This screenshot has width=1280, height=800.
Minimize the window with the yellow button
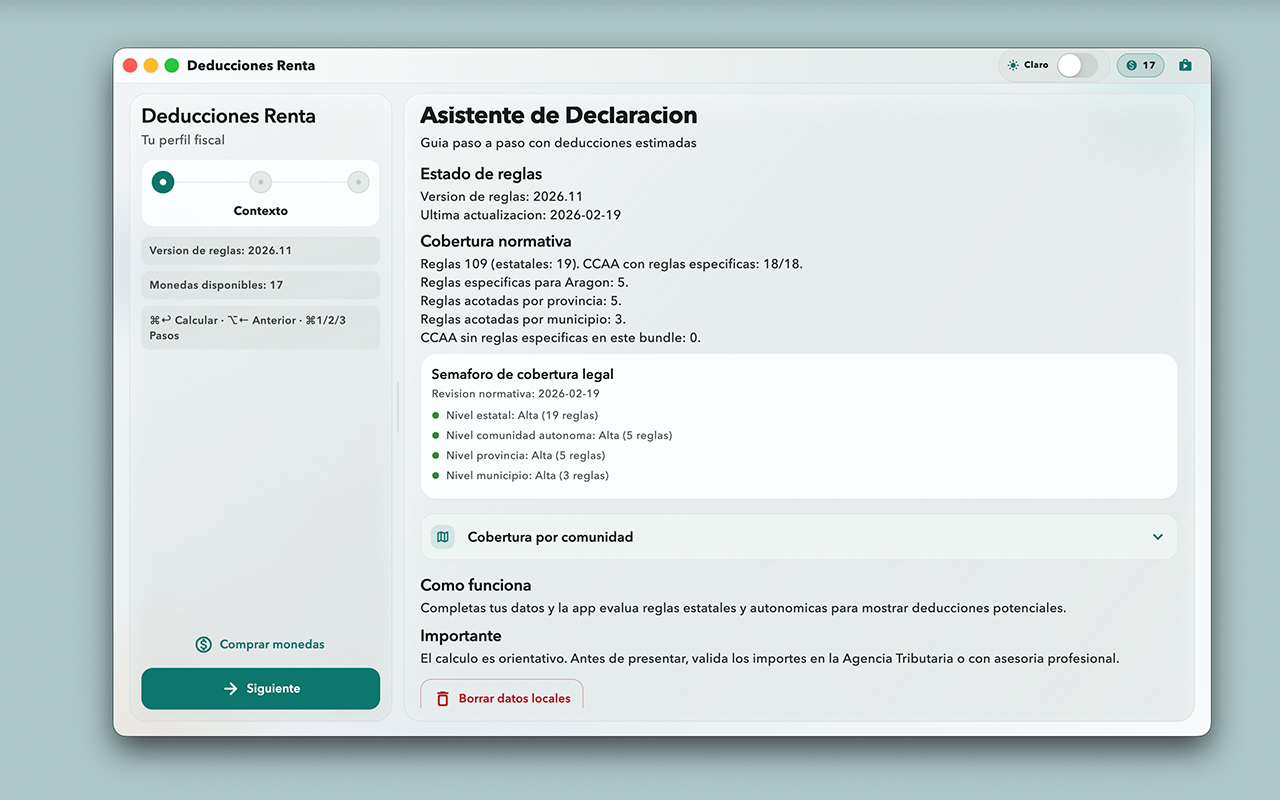point(151,65)
